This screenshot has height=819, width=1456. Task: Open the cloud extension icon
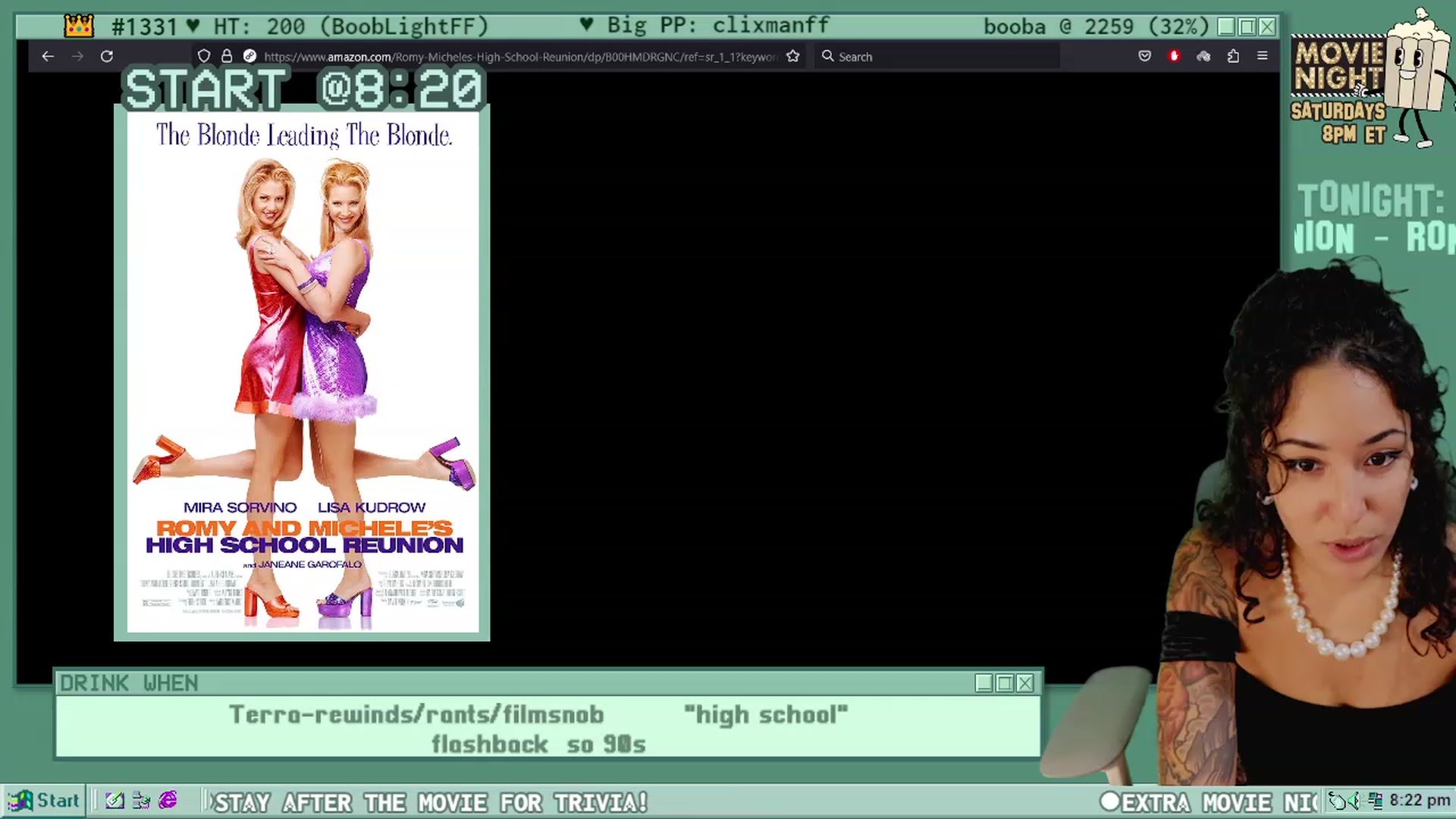tap(1203, 56)
